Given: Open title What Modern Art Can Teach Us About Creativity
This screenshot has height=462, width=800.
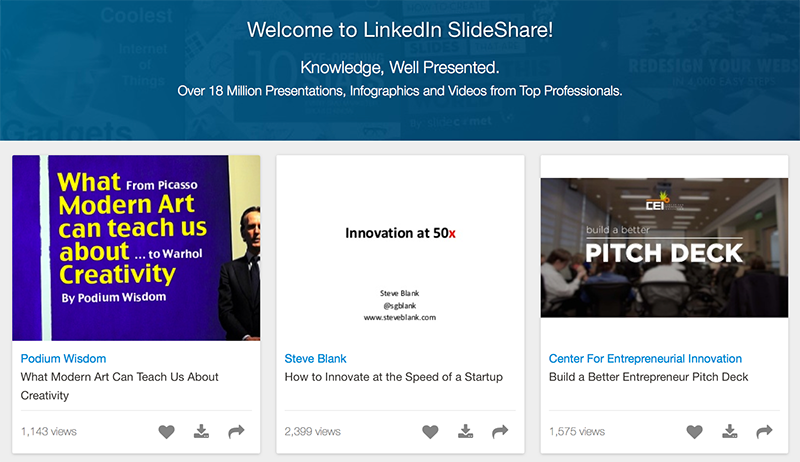Looking at the screenshot, I should click(x=119, y=386).
